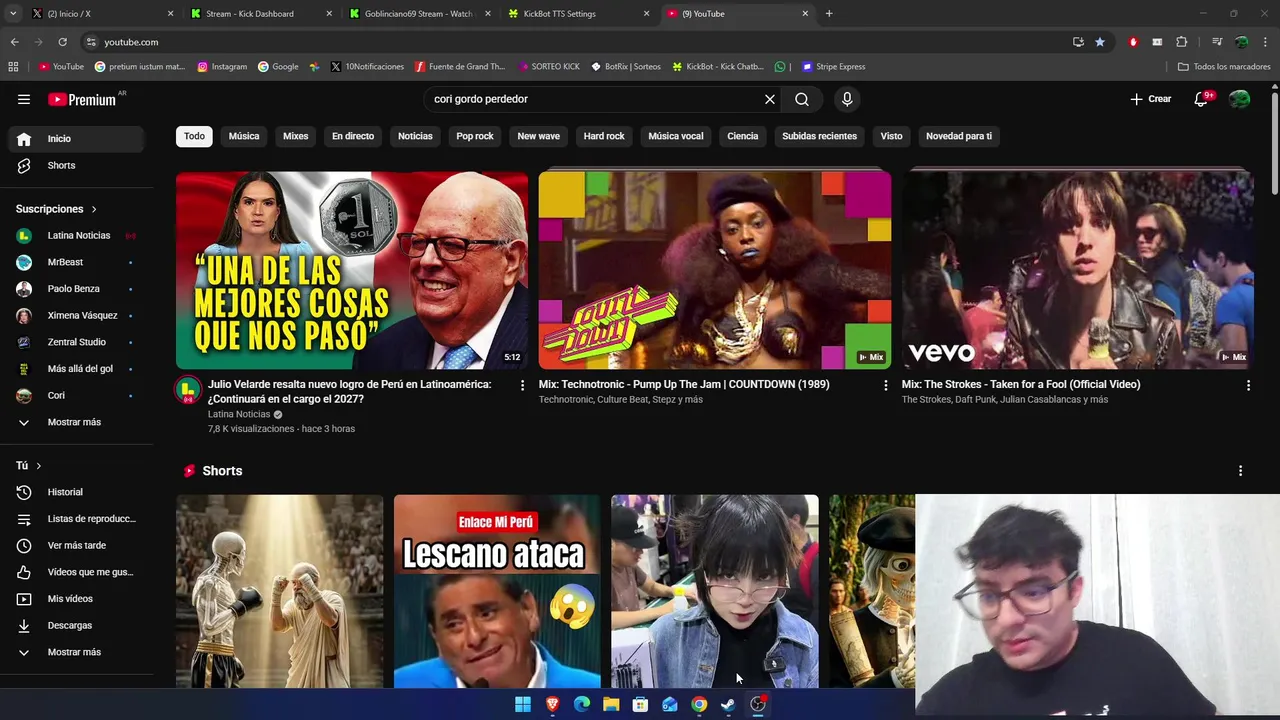
Task: Open options for The Strokes mix
Action: [1248, 385]
